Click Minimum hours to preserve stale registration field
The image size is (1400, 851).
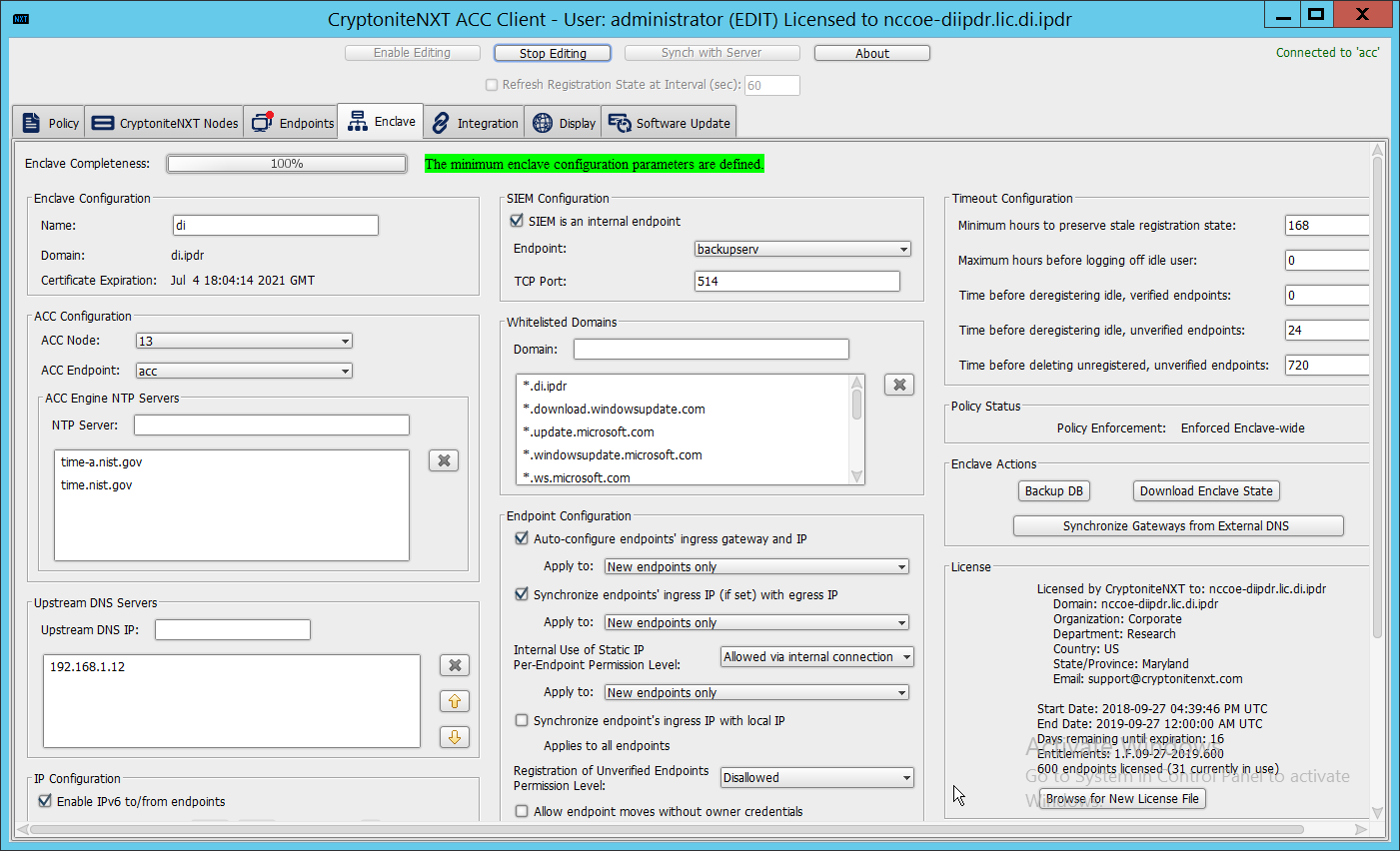pos(1327,225)
